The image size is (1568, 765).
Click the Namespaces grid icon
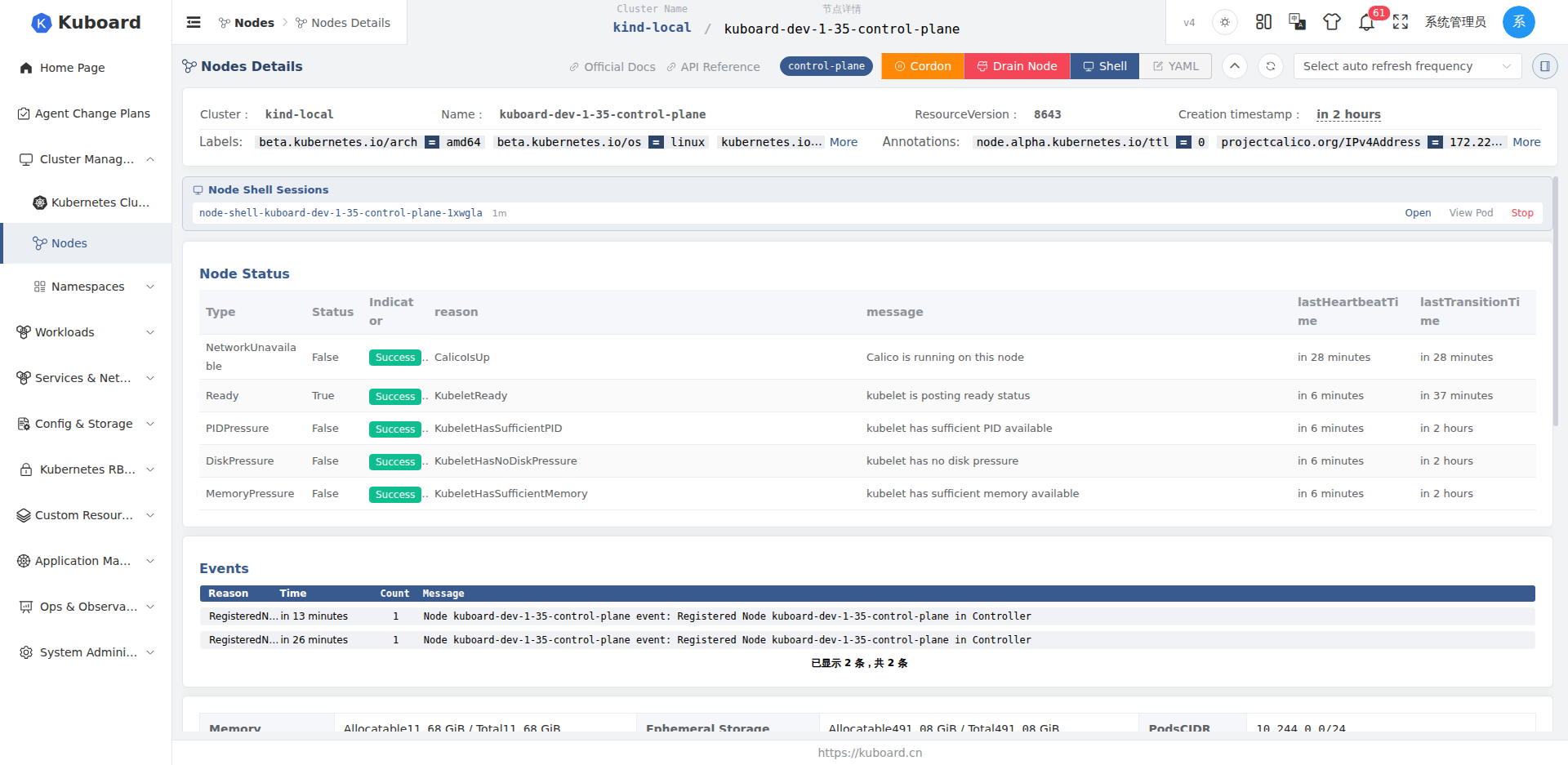click(x=39, y=287)
